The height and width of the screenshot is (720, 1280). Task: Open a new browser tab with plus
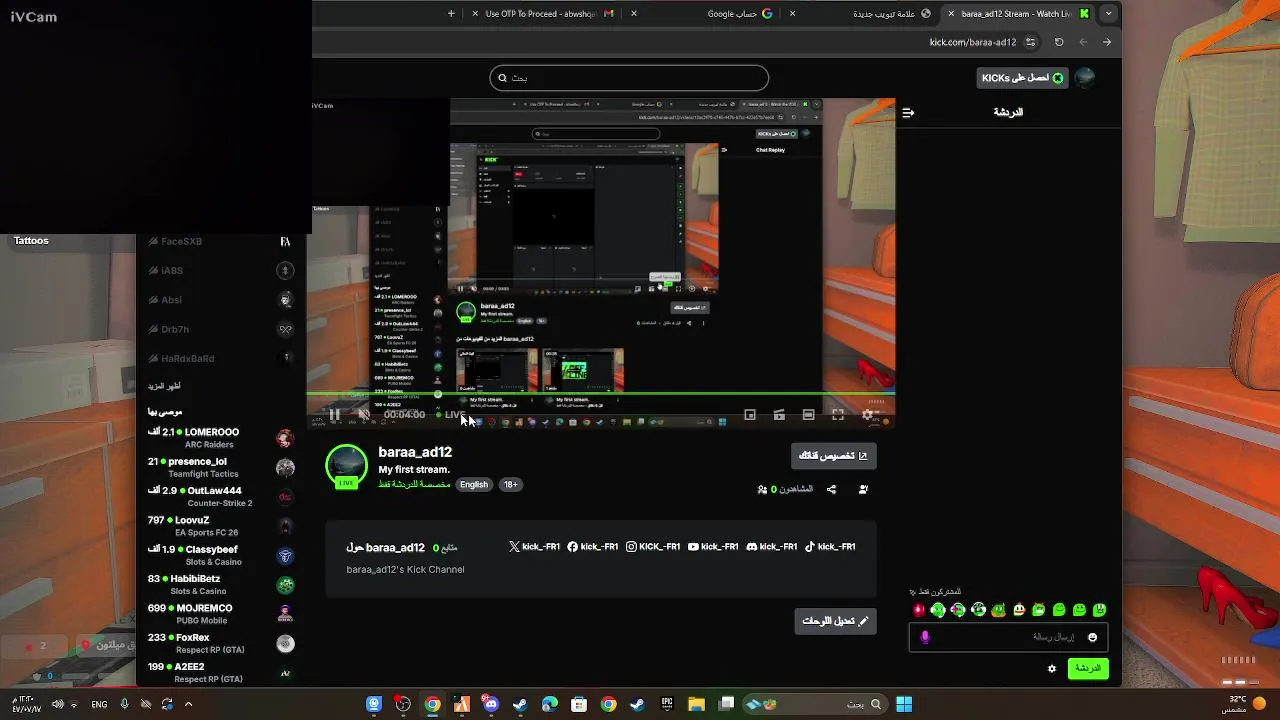451,14
